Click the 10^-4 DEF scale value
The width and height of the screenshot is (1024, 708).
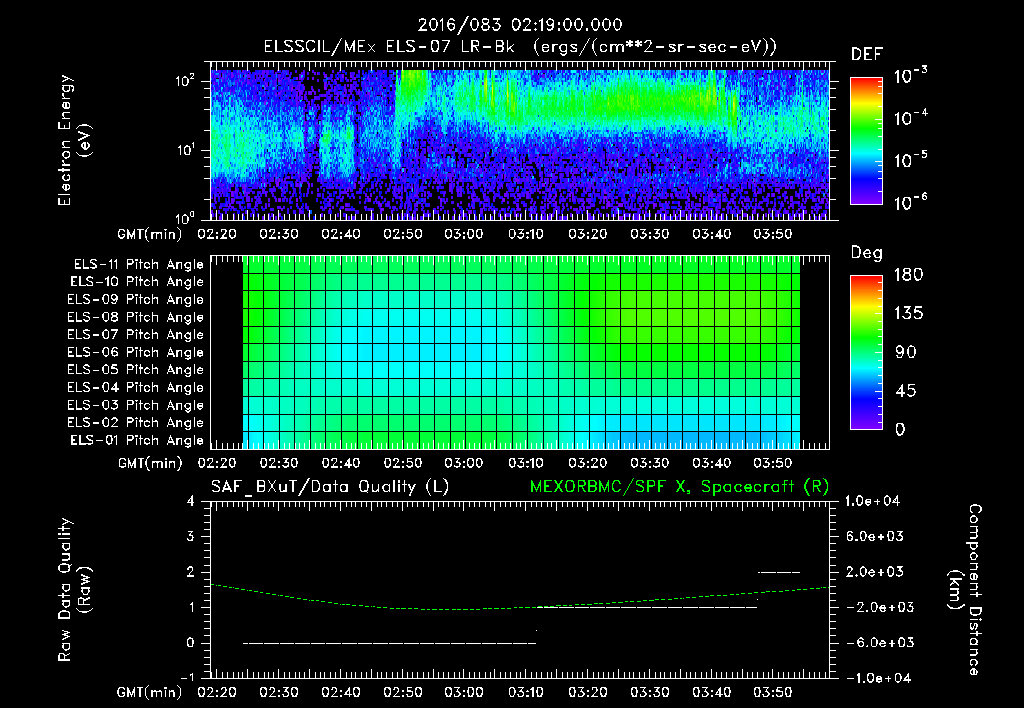(910, 118)
